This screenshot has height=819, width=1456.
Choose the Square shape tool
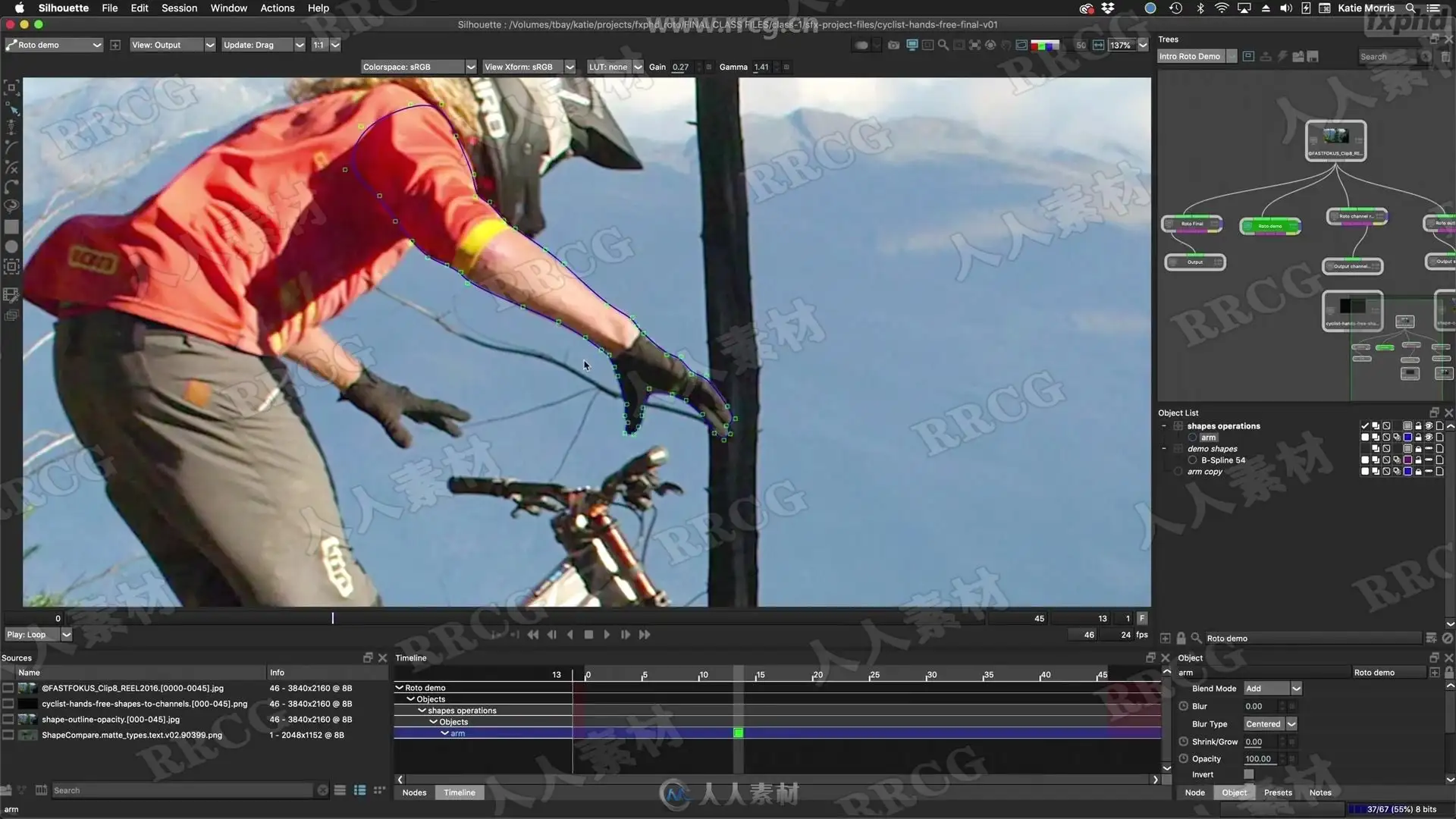click(x=11, y=227)
